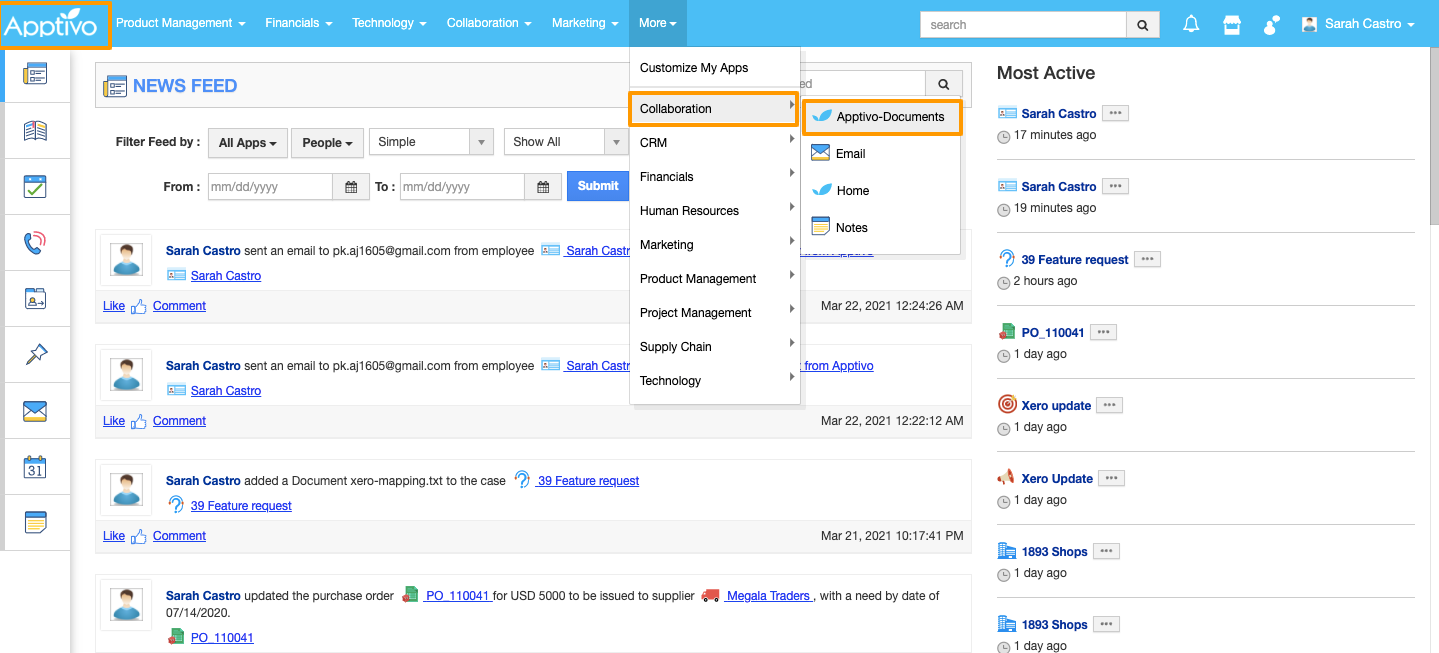The image size is (1439, 653).
Task: Open the notifications bell icon
Action: click(x=1191, y=24)
